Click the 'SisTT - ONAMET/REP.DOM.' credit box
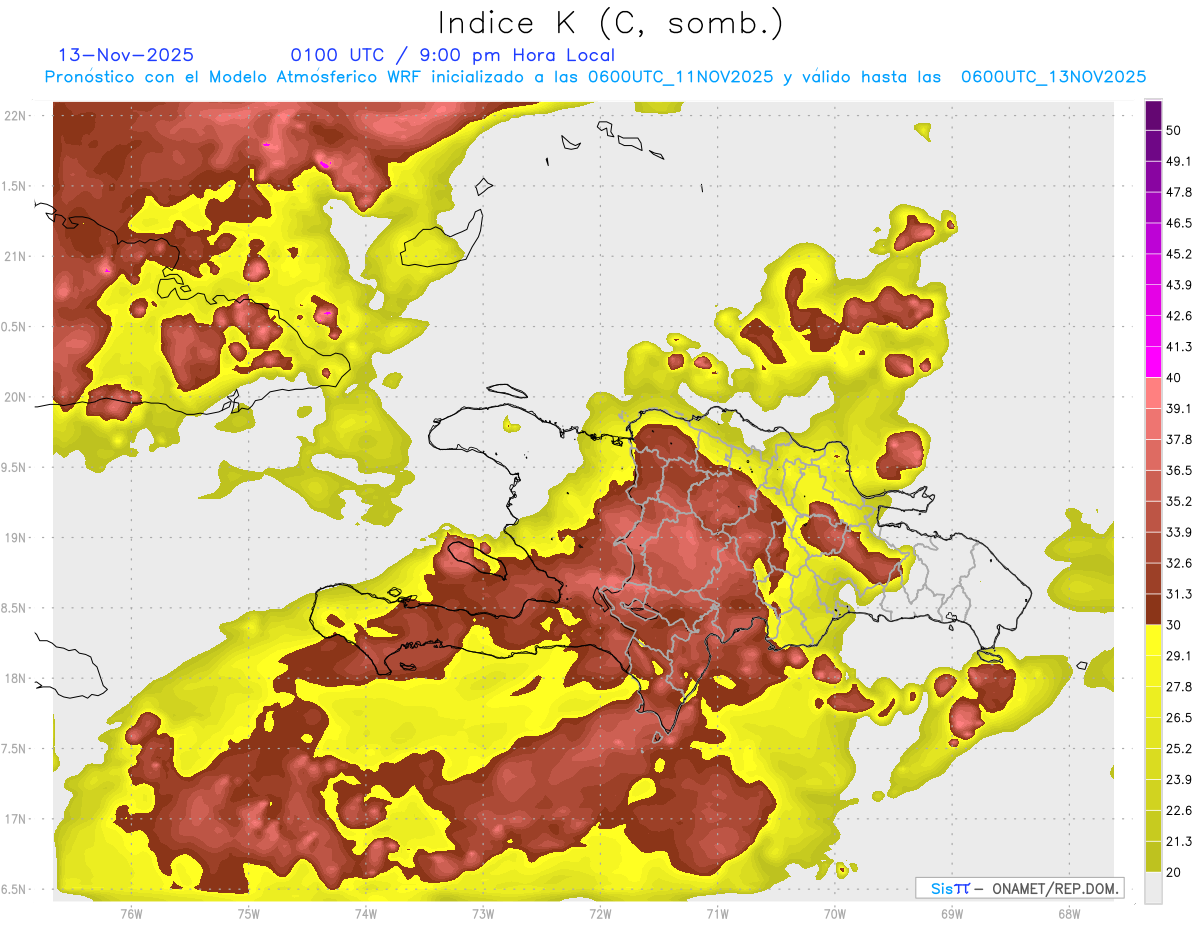 [1019, 888]
